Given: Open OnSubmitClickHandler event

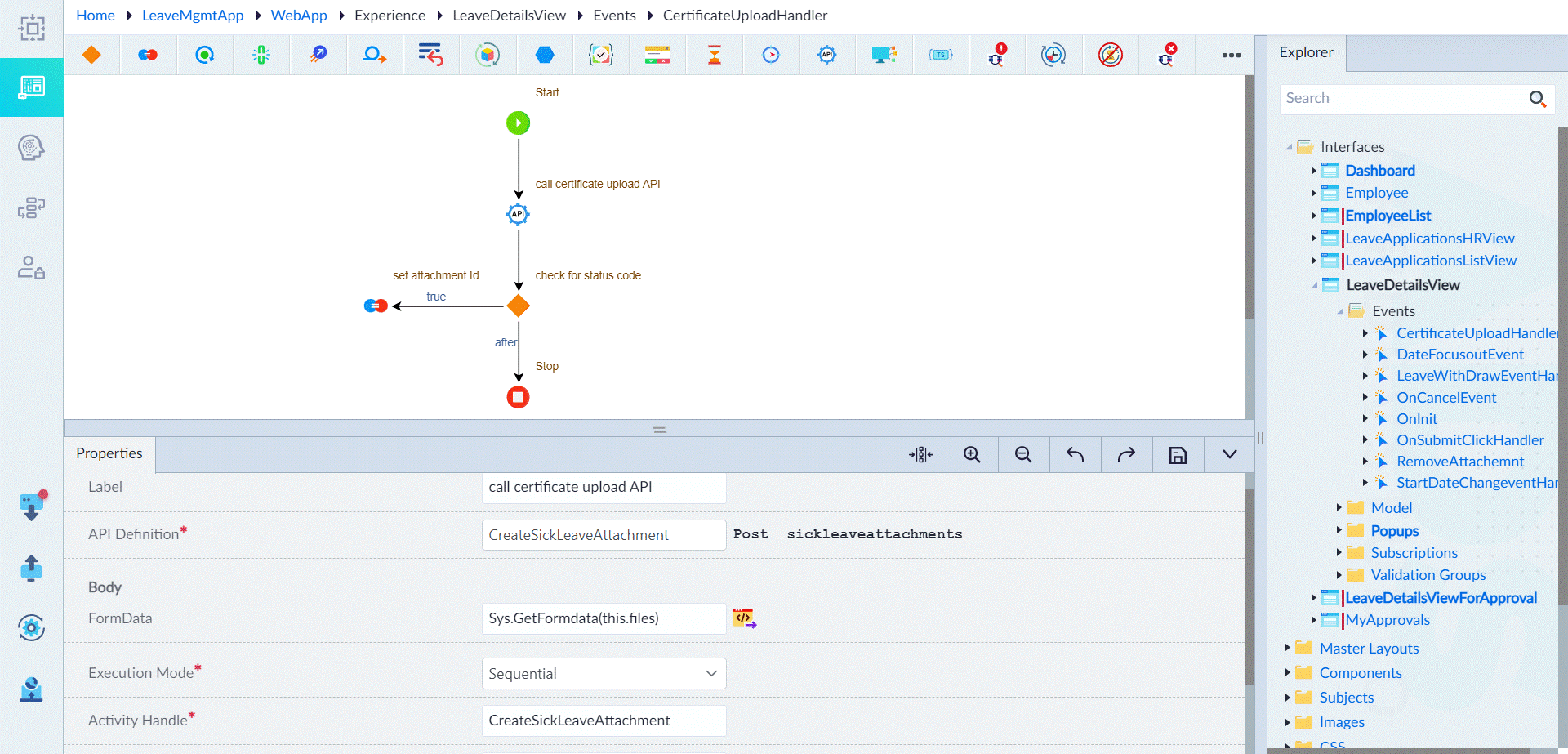Looking at the screenshot, I should point(1470,440).
